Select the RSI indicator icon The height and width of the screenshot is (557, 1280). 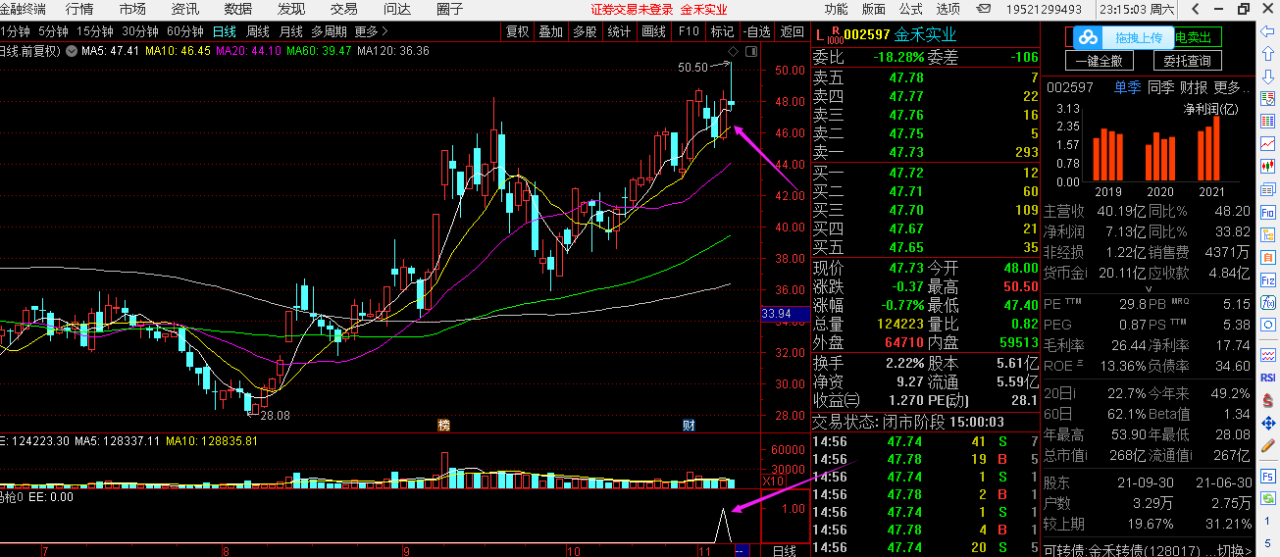pyautogui.click(x=1266, y=377)
